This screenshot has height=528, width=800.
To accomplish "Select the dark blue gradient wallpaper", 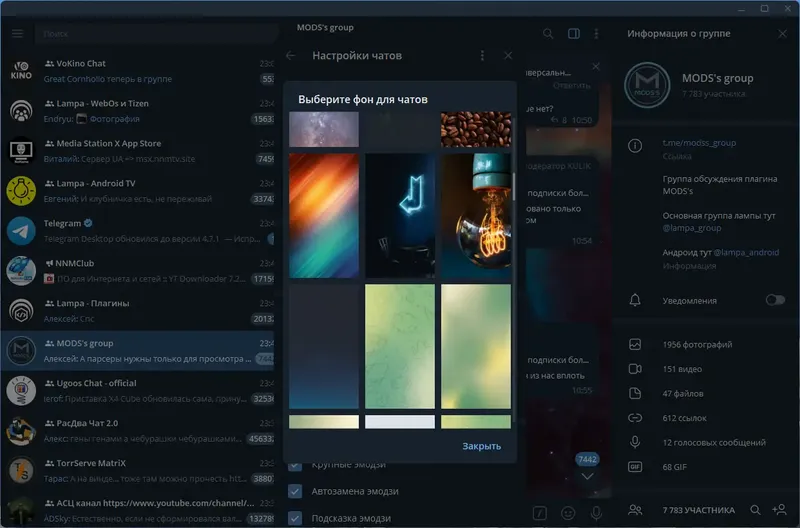I will click(324, 346).
